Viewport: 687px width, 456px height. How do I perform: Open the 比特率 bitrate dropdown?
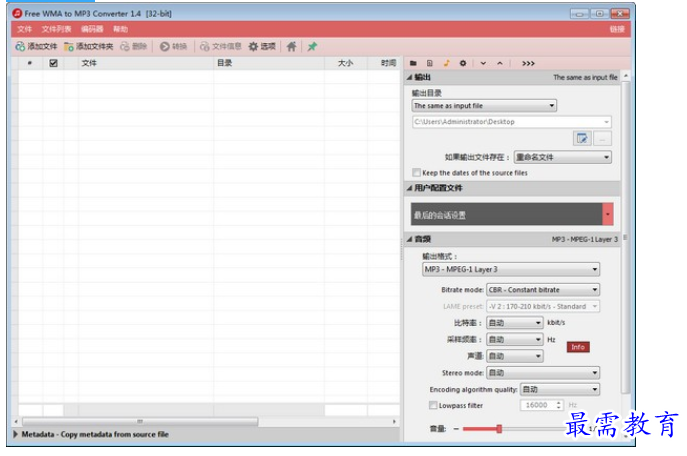coord(515,323)
